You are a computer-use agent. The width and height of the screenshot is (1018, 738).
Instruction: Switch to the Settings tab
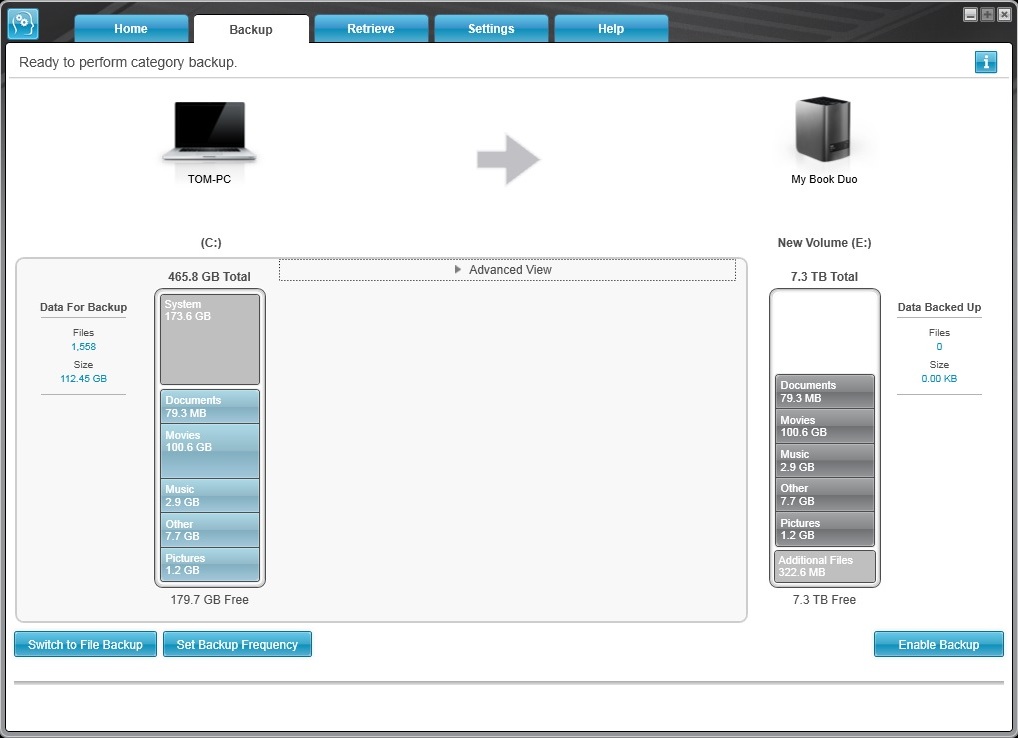tap(491, 29)
